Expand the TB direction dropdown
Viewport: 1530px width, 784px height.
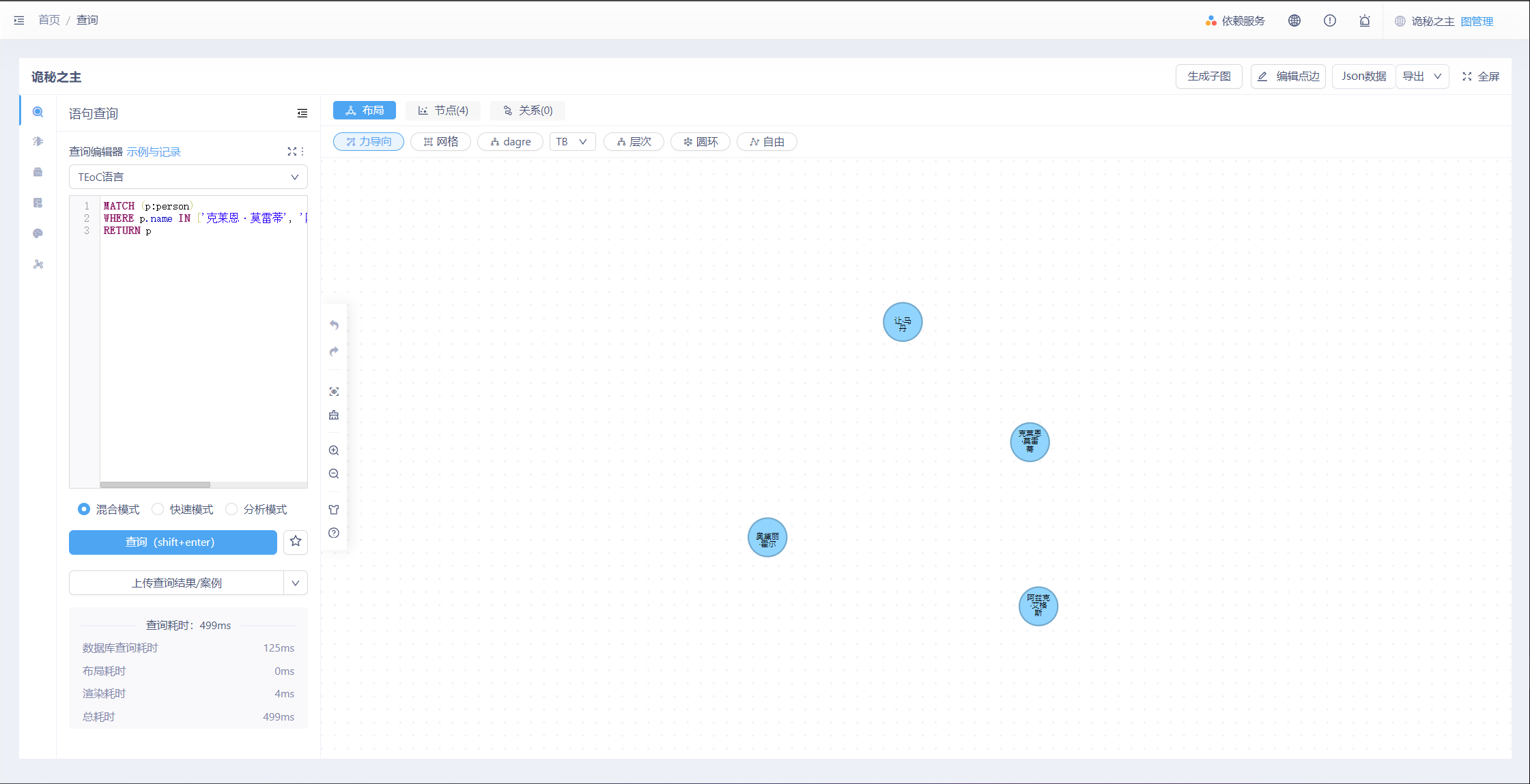pos(572,141)
